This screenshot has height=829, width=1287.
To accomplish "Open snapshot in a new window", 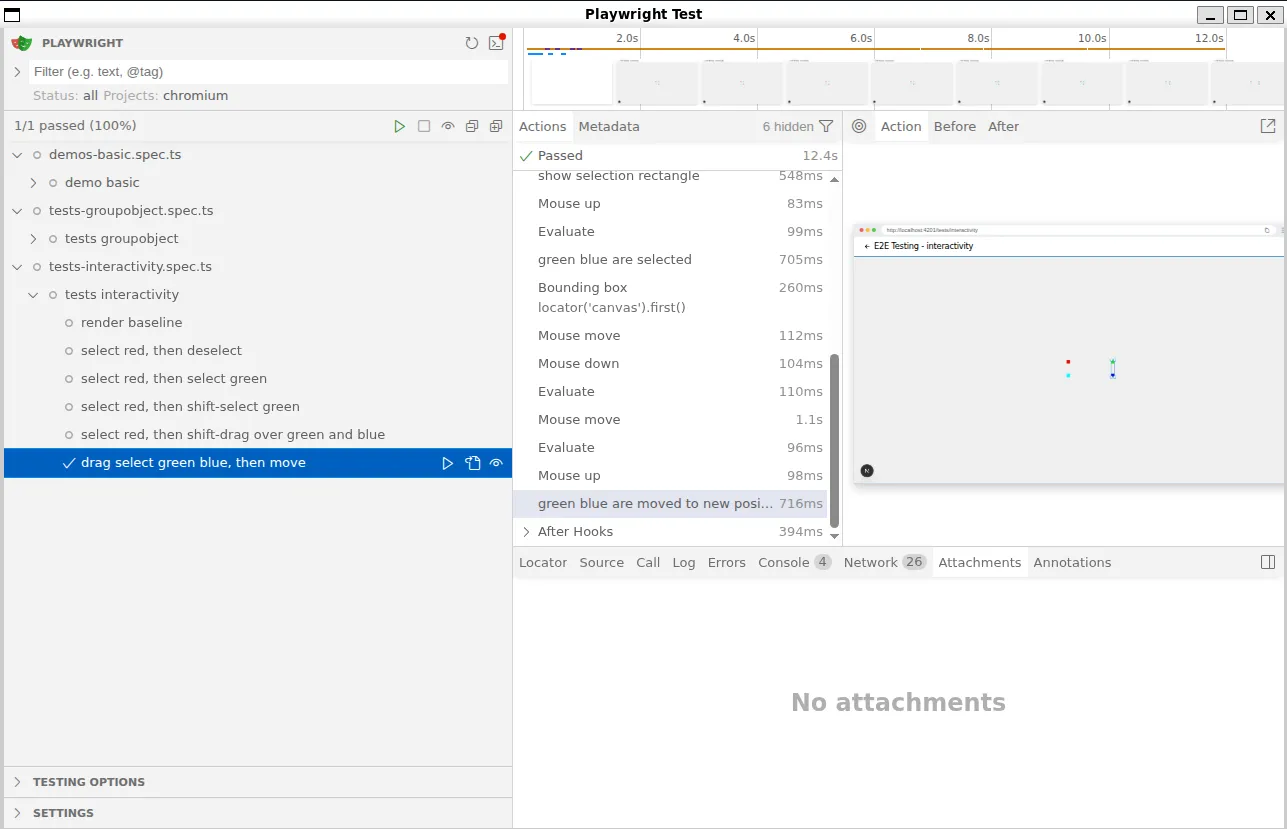I will click(1267, 126).
